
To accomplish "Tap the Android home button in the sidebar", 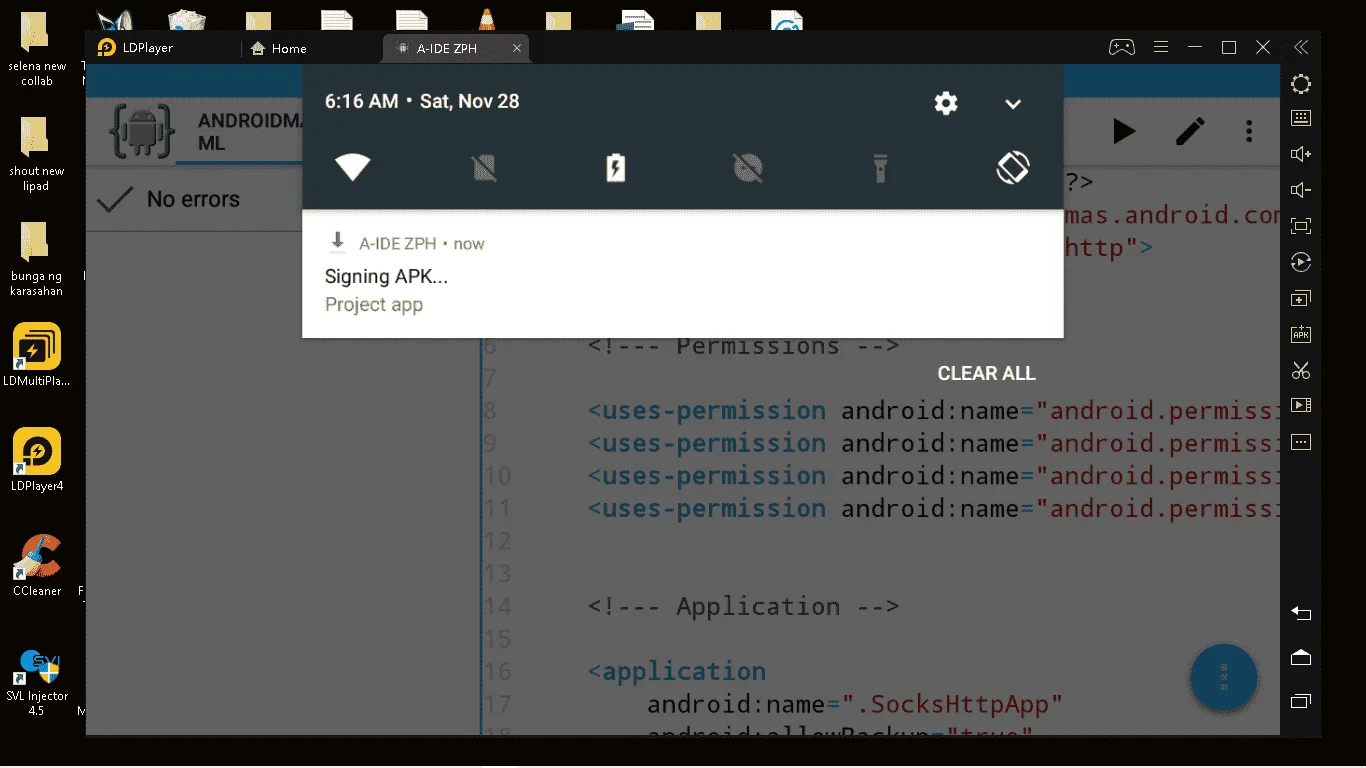I will pos(1301,657).
